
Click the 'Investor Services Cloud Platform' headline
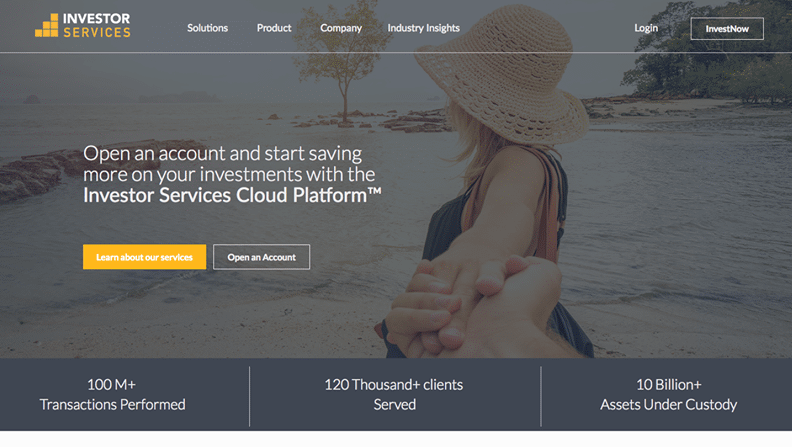click(232, 195)
